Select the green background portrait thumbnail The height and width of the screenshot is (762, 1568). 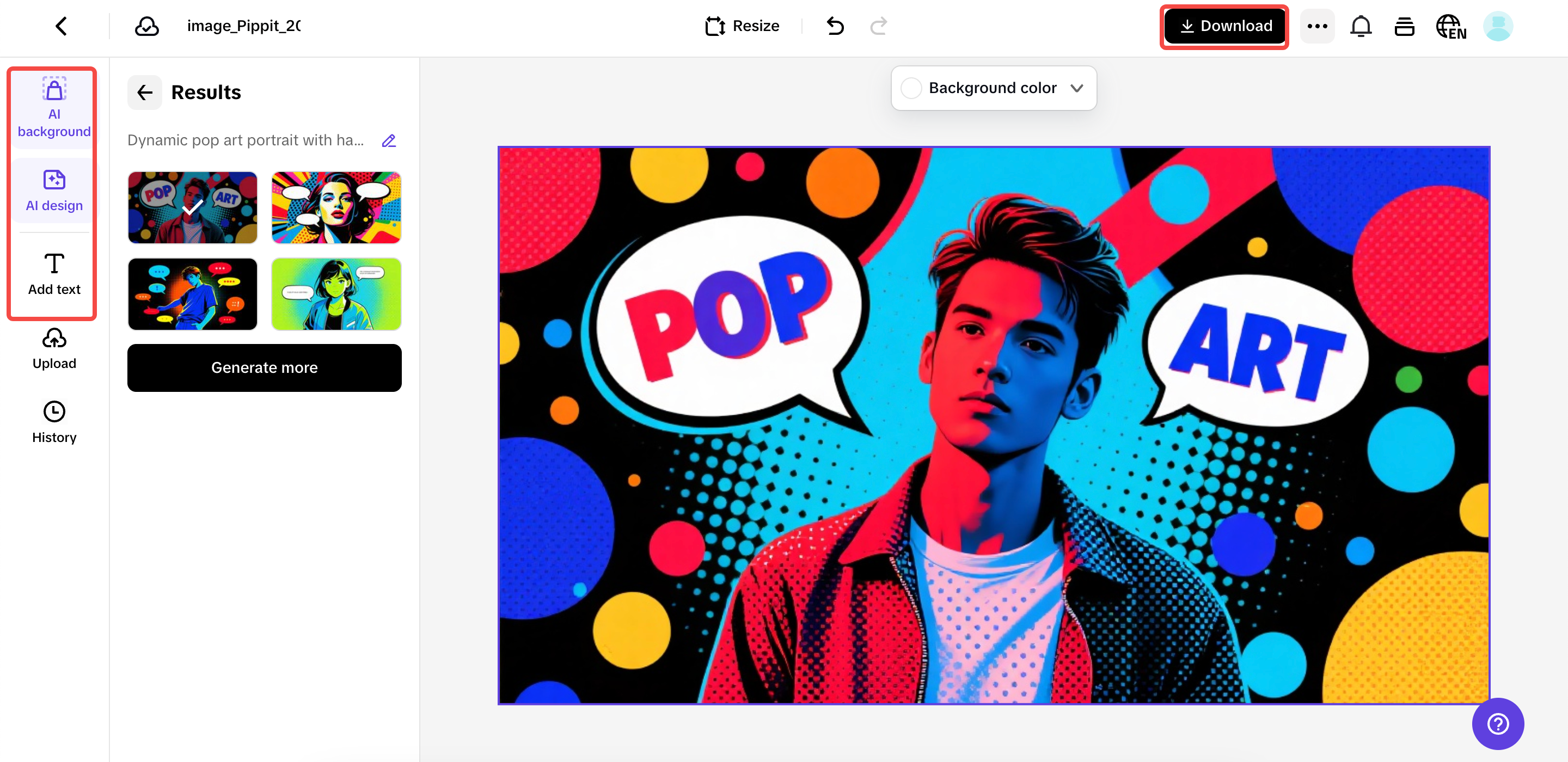click(x=336, y=294)
